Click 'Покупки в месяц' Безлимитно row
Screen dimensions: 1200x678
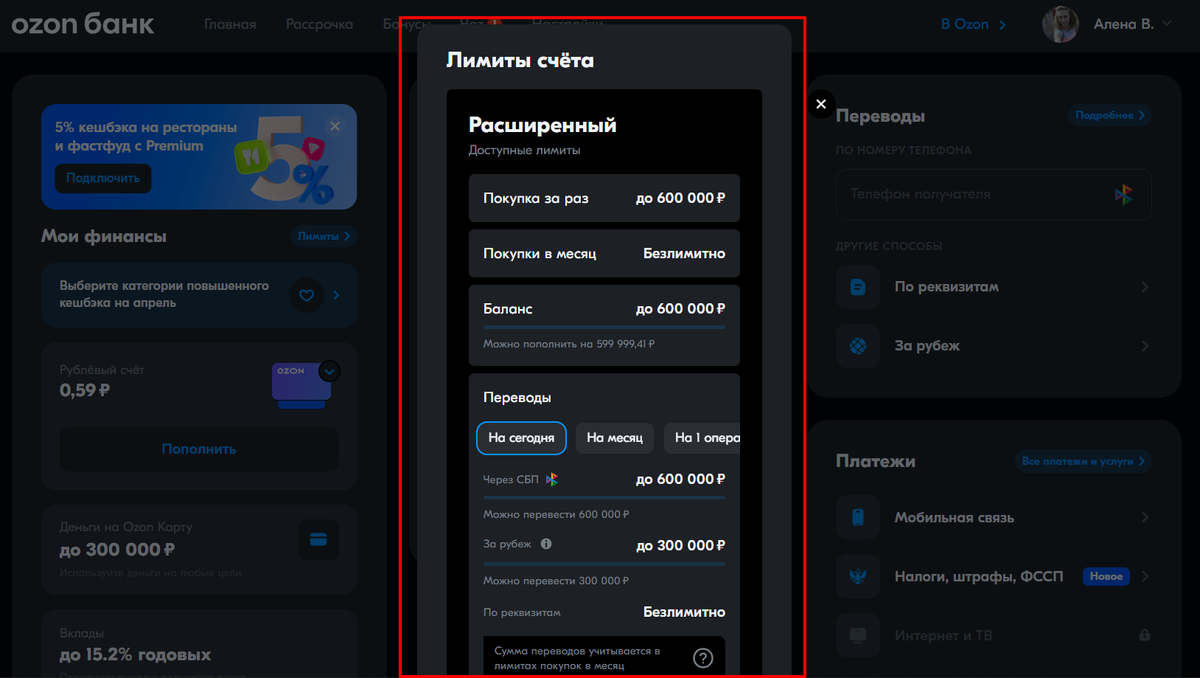click(604, 254)
